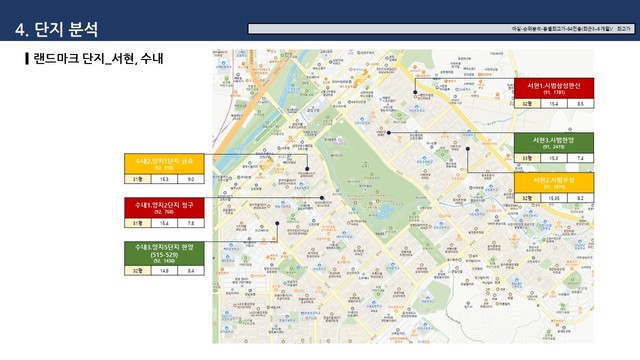
Task: Click the black bullet bar before 랜드마크 단지
Action: (x=27, y=58)
